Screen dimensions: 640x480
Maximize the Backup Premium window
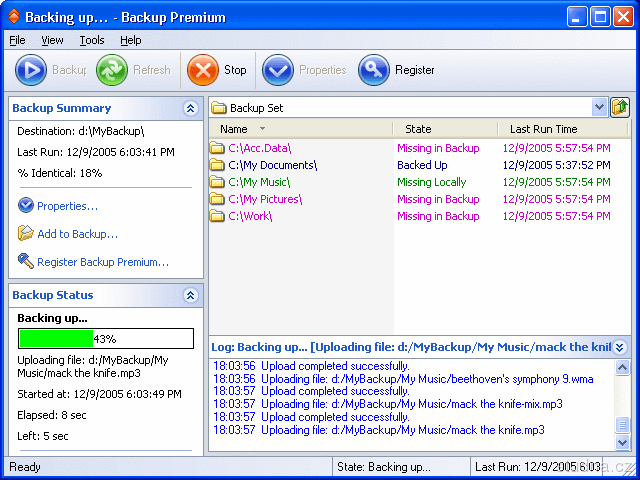[600, 17]
